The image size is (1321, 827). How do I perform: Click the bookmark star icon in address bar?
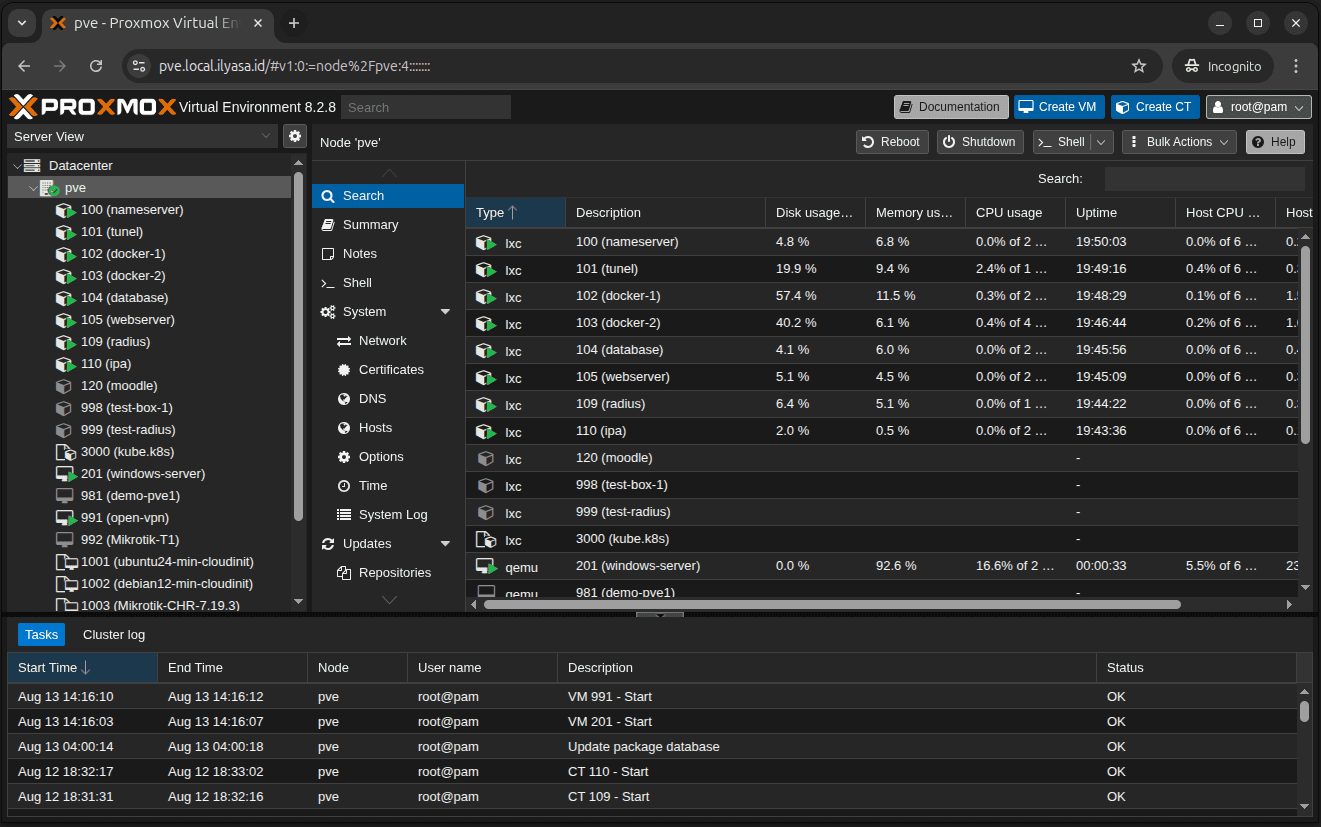tap(1138, 66)
